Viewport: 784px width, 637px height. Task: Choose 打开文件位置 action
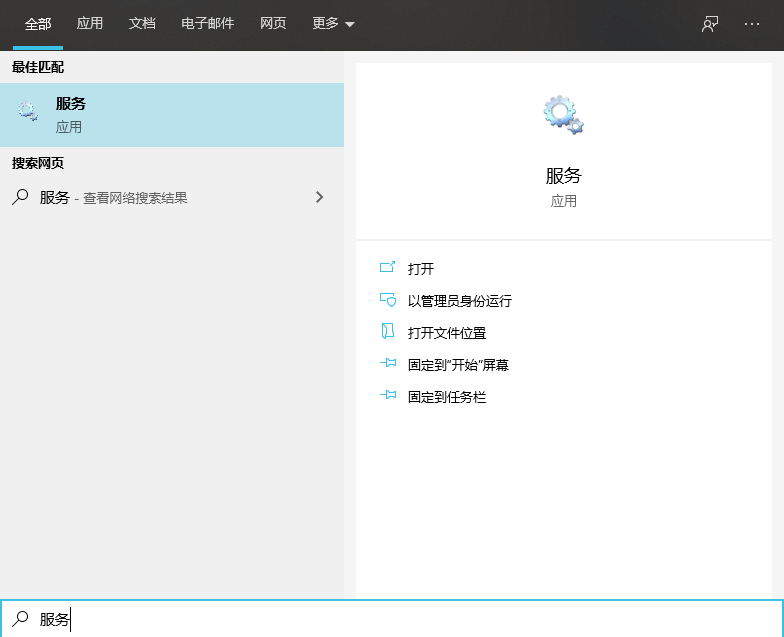click(x=446, y=333)
